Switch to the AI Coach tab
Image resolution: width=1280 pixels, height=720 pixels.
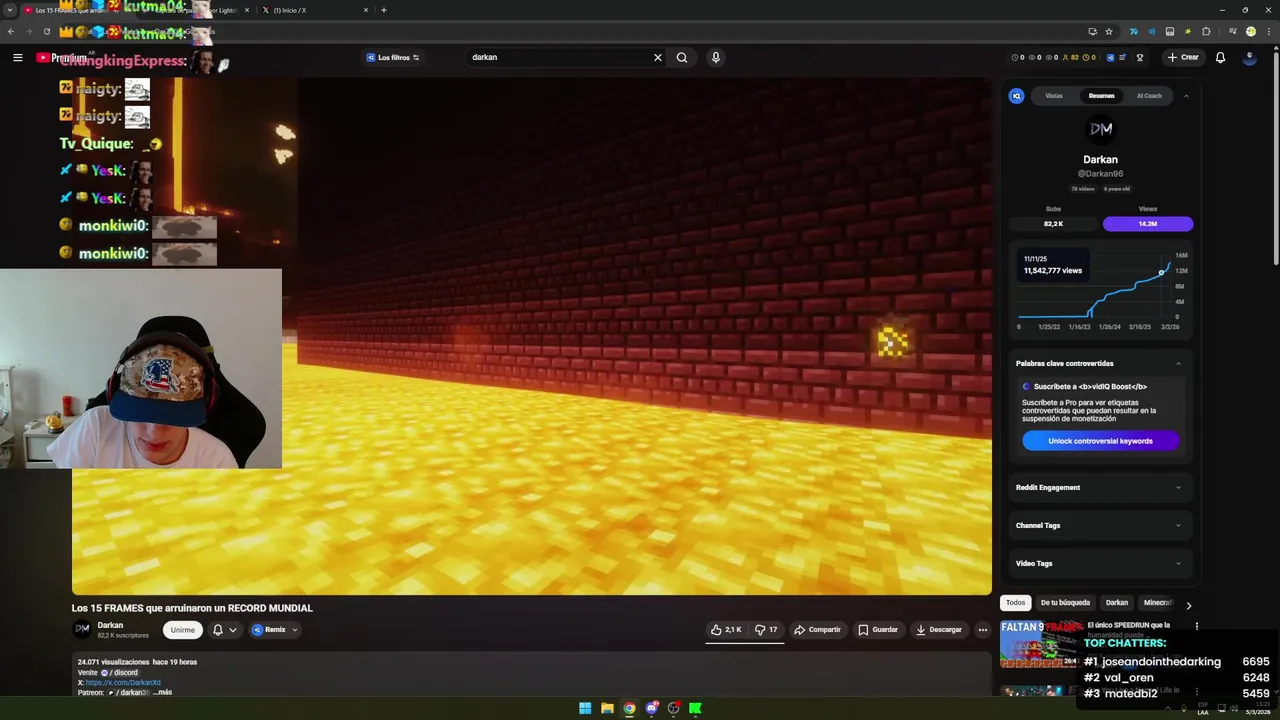click(x=1149, y=96)
